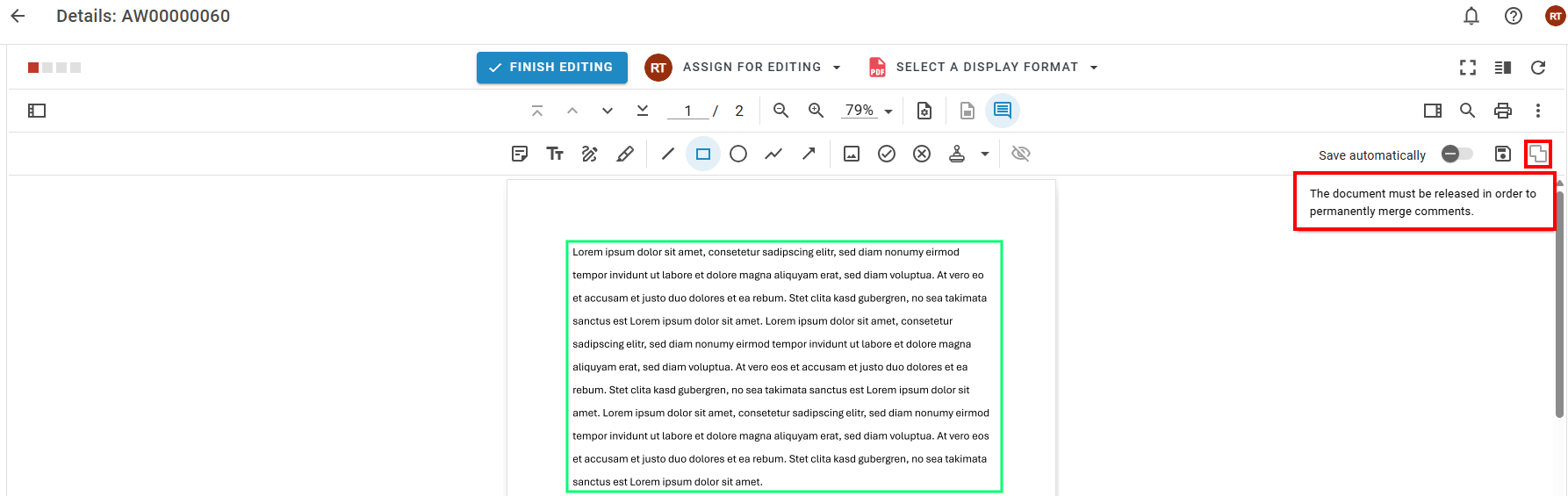Viewport: 1568px width, 496px height.
Task: Pick the highlighter pen tool
Action: coord(625,155)
